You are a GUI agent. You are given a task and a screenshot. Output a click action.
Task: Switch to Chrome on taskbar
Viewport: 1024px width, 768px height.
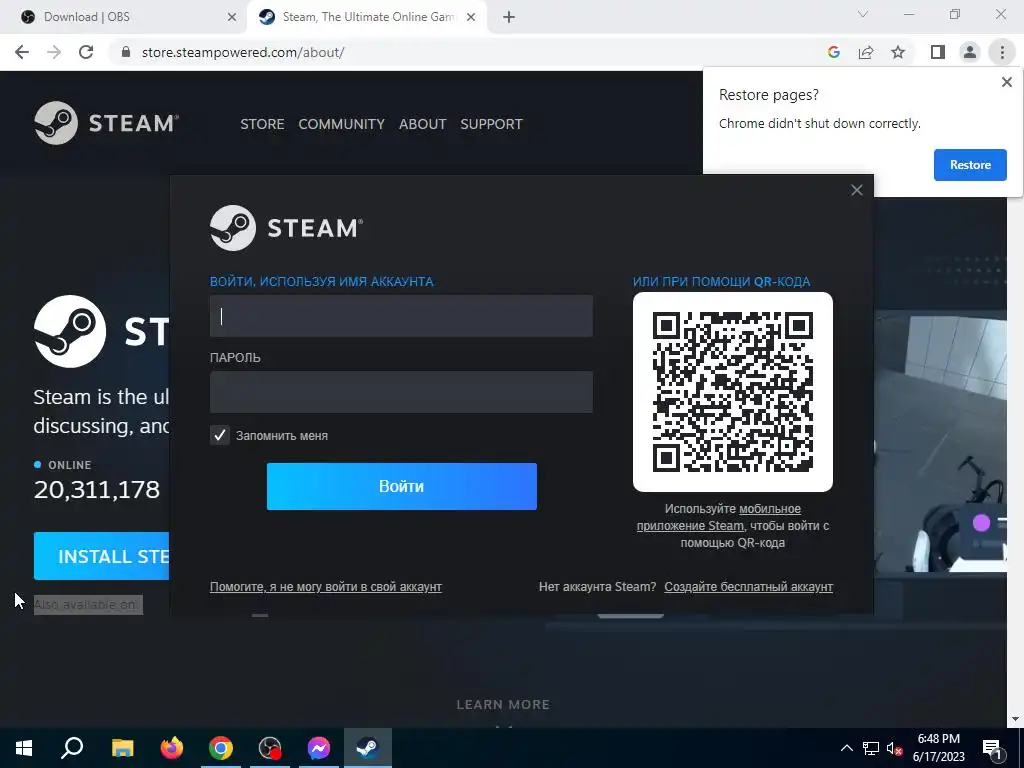[x=221, y=748]
